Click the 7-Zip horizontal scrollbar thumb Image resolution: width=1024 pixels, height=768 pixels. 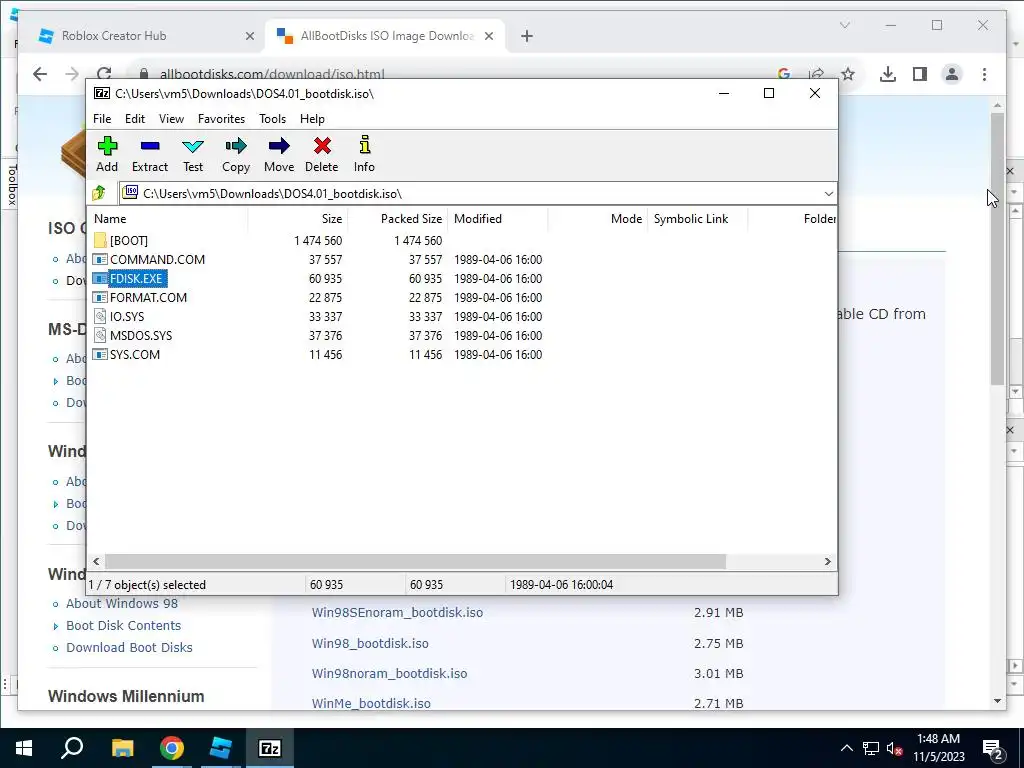[x=415, y=562]
